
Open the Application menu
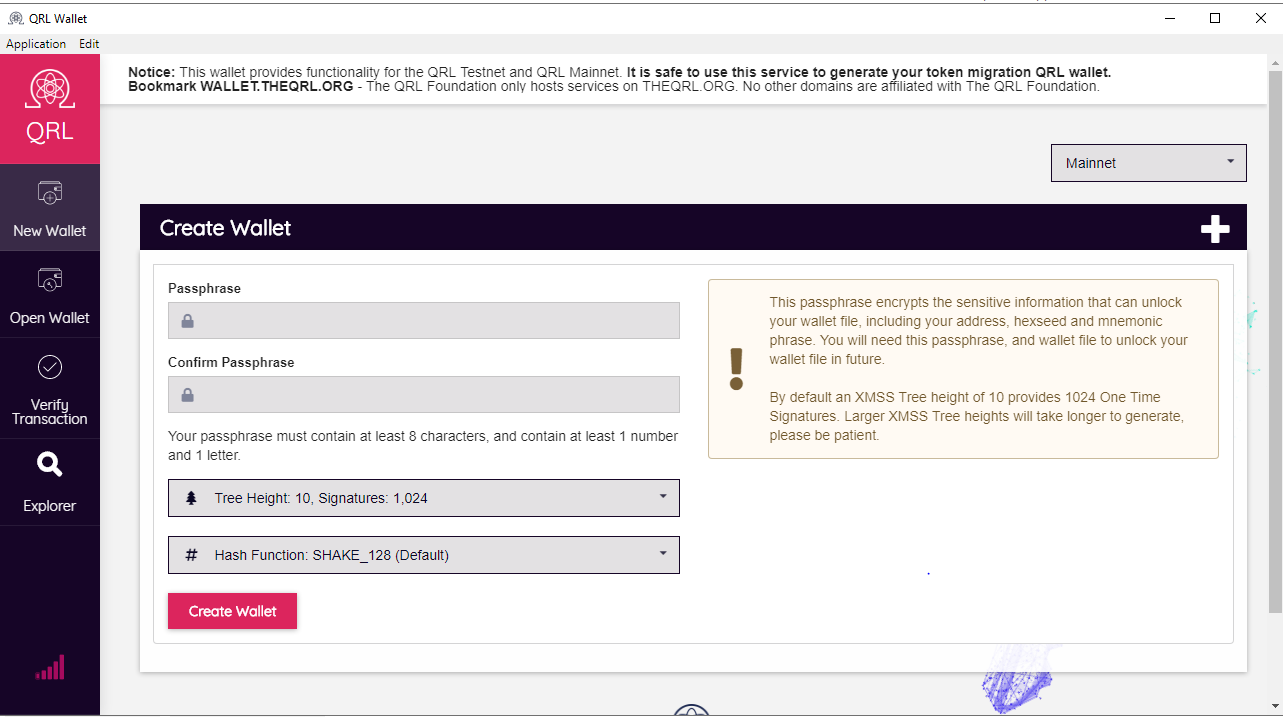coord(36,44)
